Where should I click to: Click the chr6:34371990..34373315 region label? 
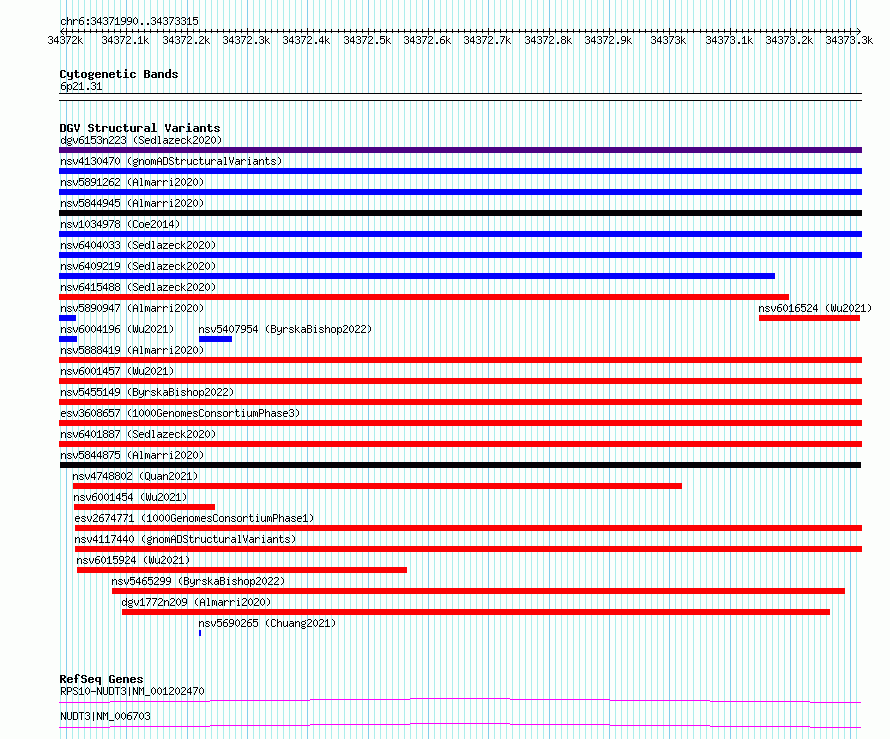pyautogui.click(x=129, y=21)
